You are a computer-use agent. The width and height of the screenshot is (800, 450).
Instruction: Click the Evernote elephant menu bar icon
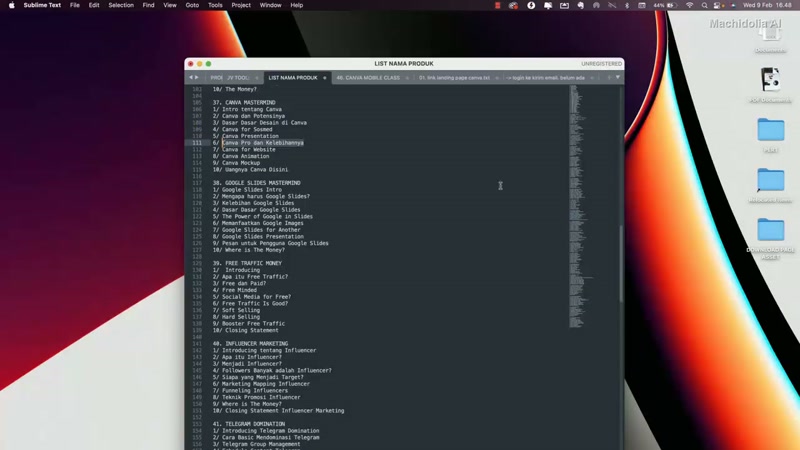(x=581, y=5)
